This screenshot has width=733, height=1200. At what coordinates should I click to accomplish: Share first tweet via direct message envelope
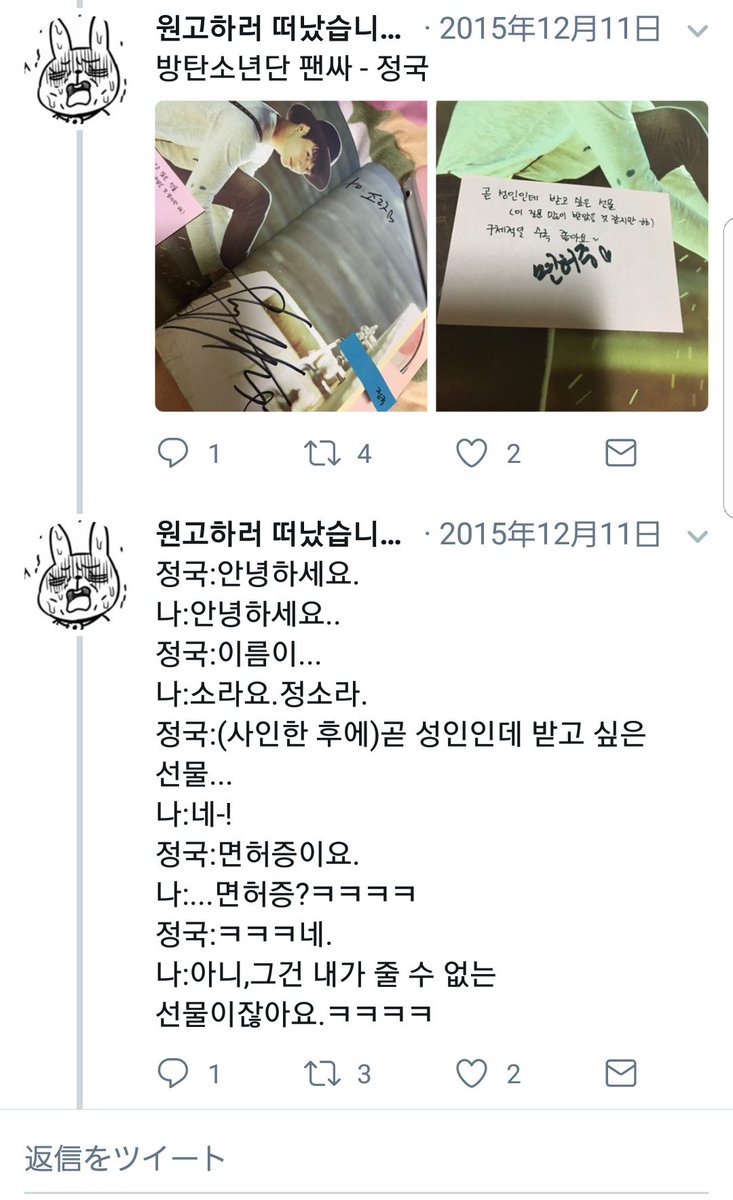[x=621, y=454]
